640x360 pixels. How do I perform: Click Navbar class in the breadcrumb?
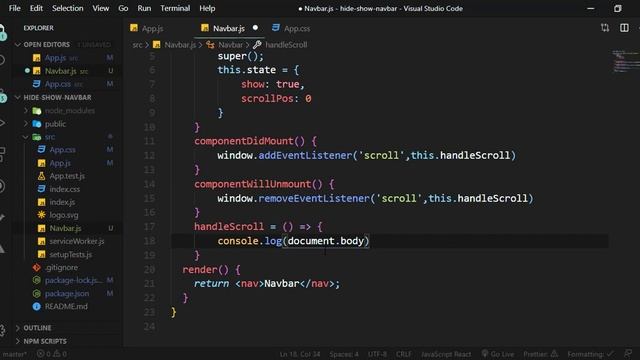click(x=230, y=44)
